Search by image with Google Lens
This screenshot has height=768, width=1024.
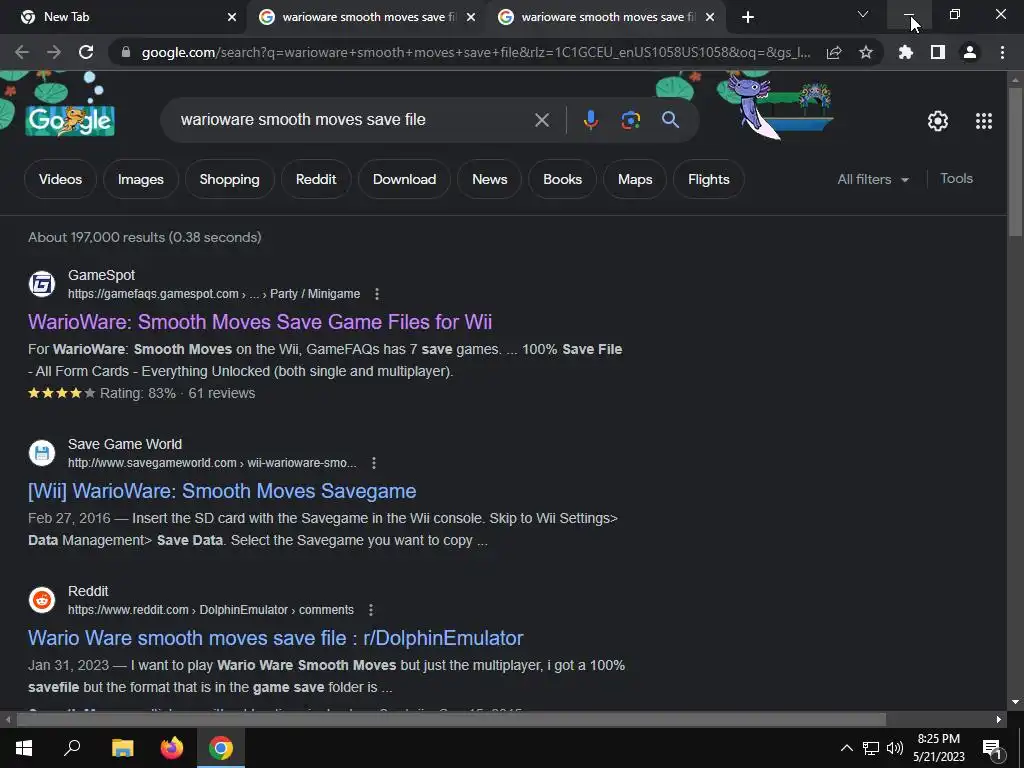(x=631, y=120)
